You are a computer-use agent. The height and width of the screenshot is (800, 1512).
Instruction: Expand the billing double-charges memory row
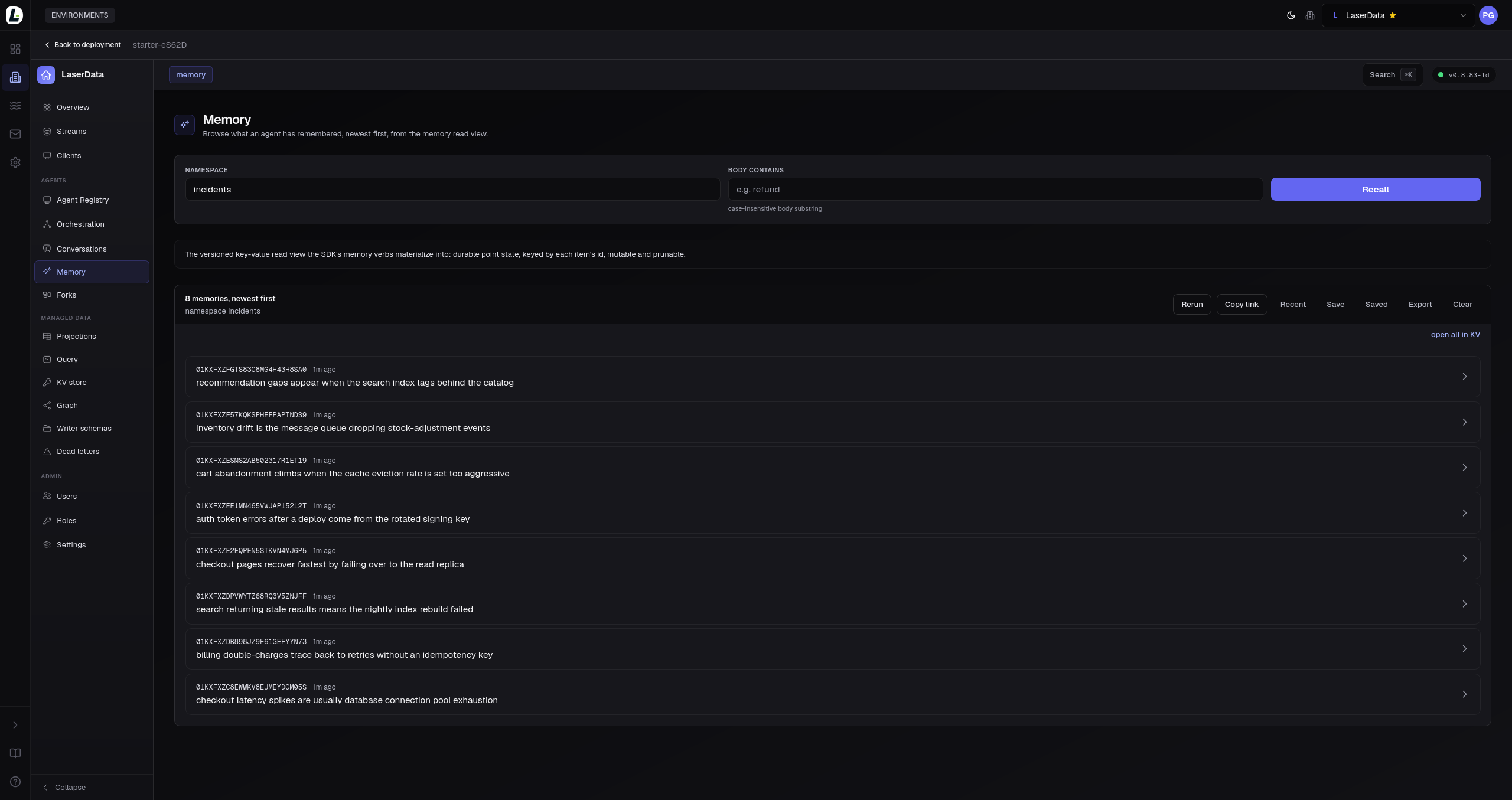(833, 649)
